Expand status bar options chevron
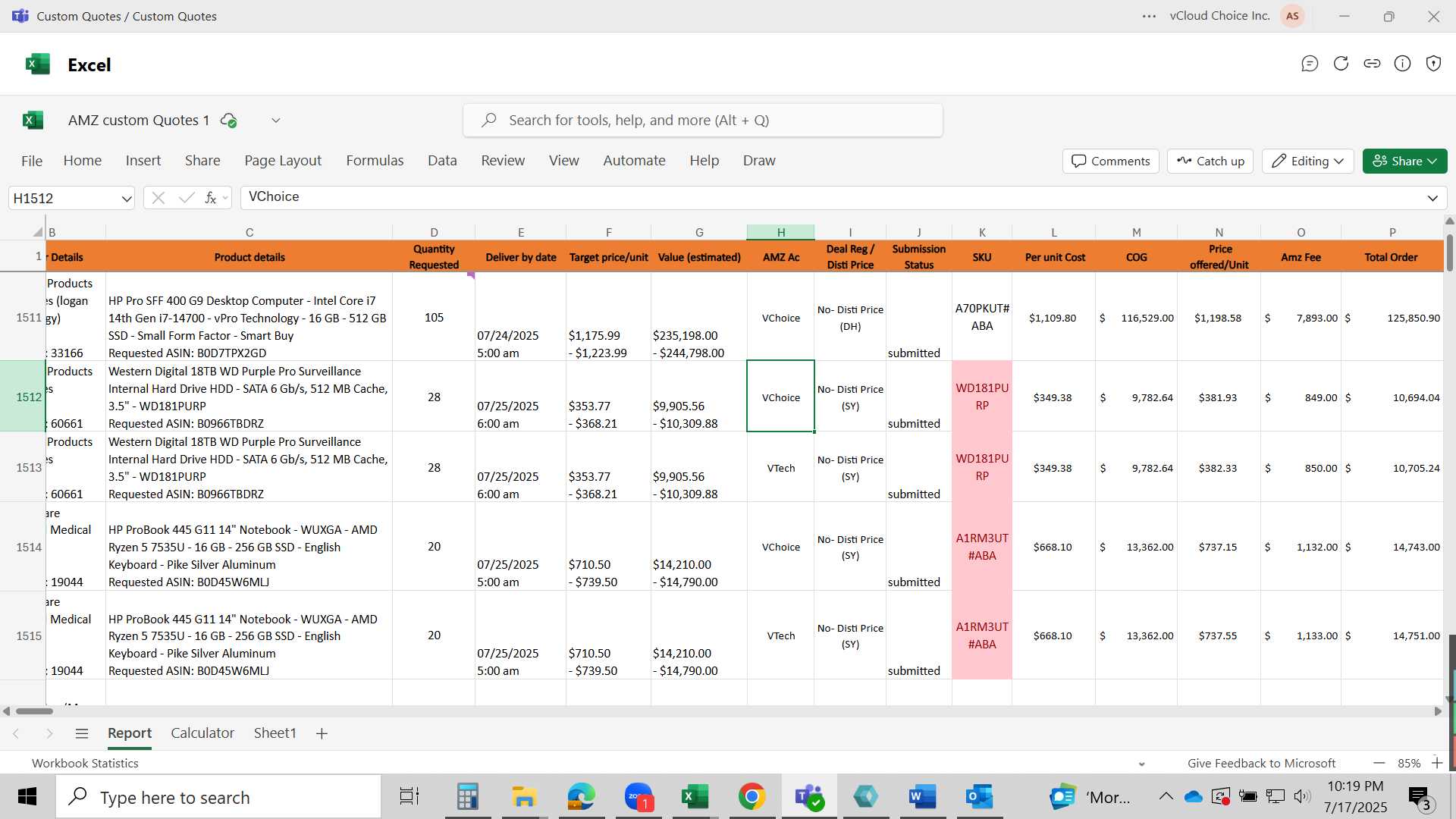Screen dimensions: 1456x819 click(x=1142, y=764)
